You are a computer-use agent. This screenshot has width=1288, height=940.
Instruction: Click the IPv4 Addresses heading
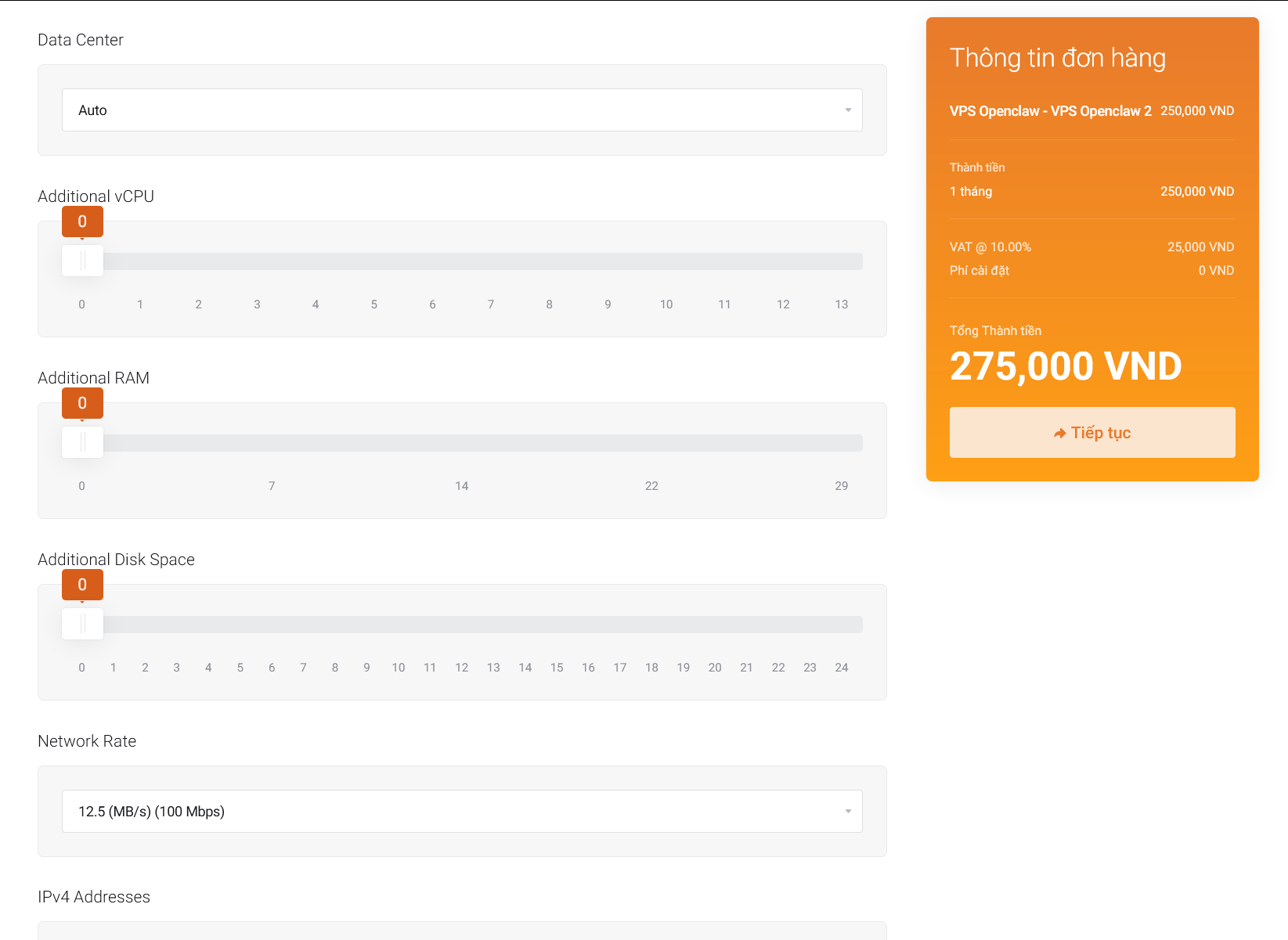tap(94, 897)
